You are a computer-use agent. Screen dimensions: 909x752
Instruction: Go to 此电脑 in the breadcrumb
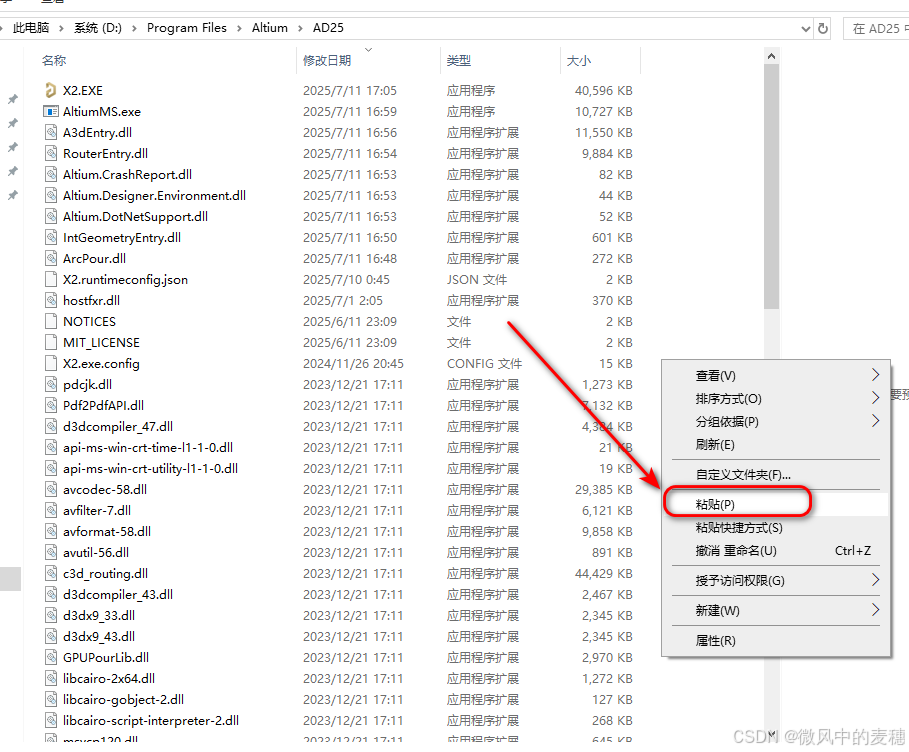(x=31, y=28)
